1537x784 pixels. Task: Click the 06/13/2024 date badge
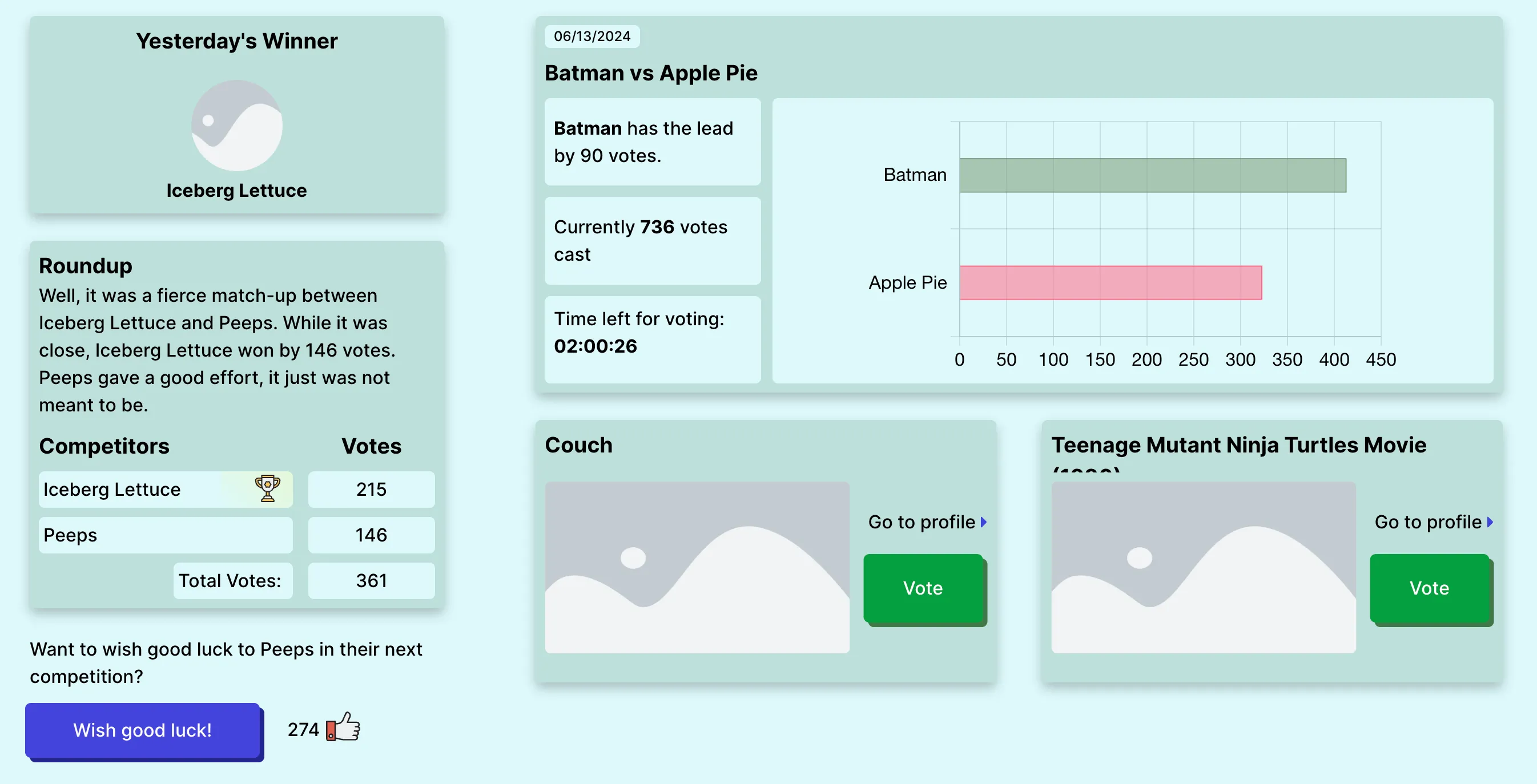[x=592, y=37]
